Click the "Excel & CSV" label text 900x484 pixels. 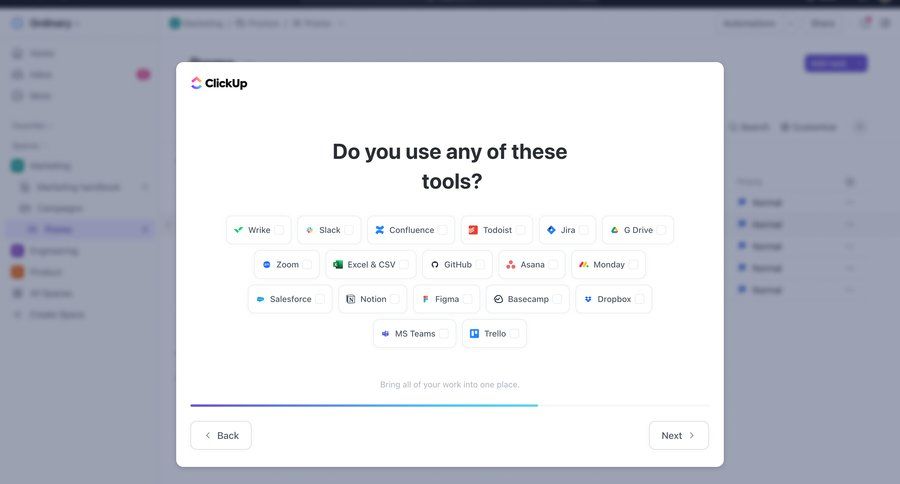pyautogui.click(x=371, y=265)
